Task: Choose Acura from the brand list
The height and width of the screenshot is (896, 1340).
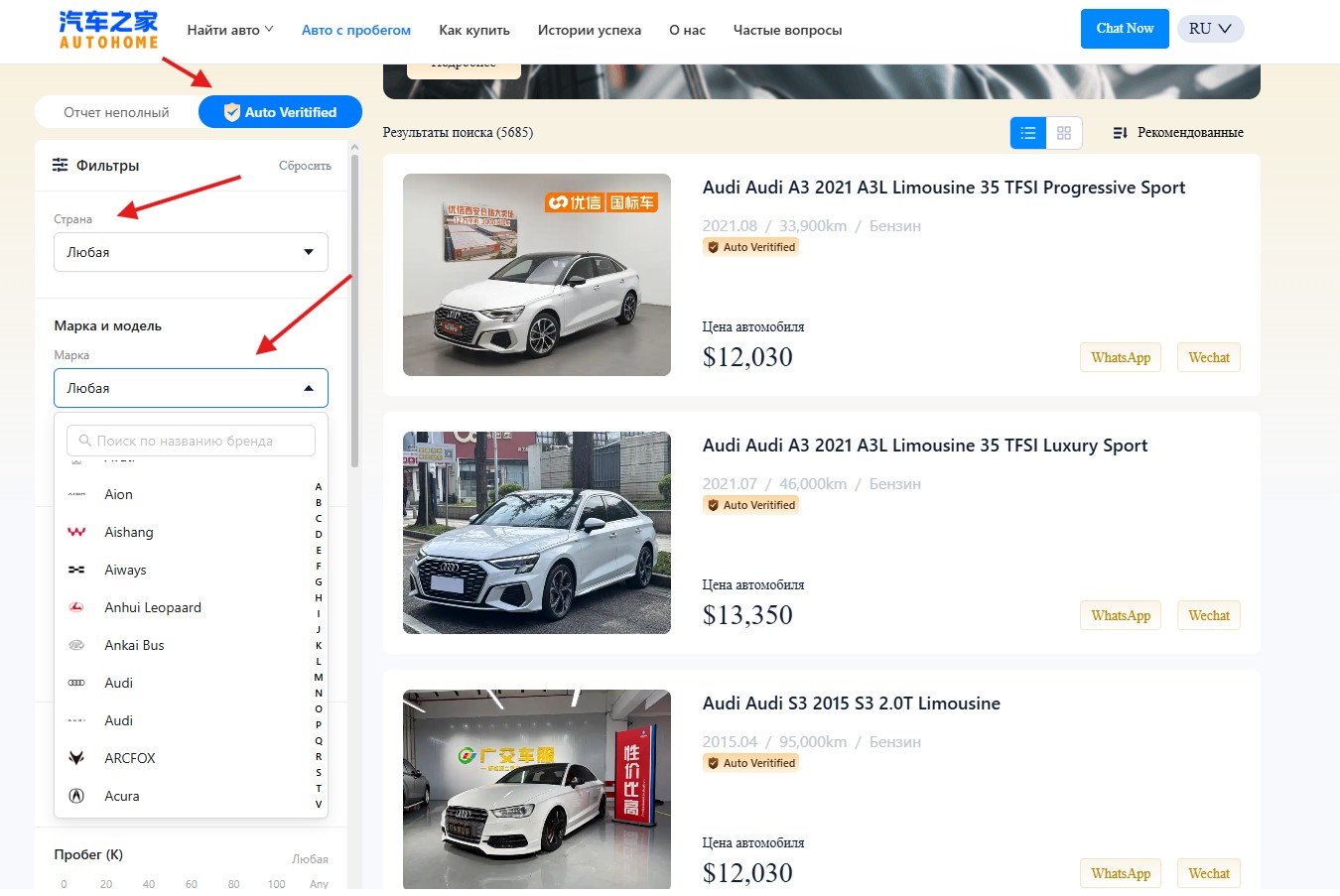Action: [x=189, y=796]
